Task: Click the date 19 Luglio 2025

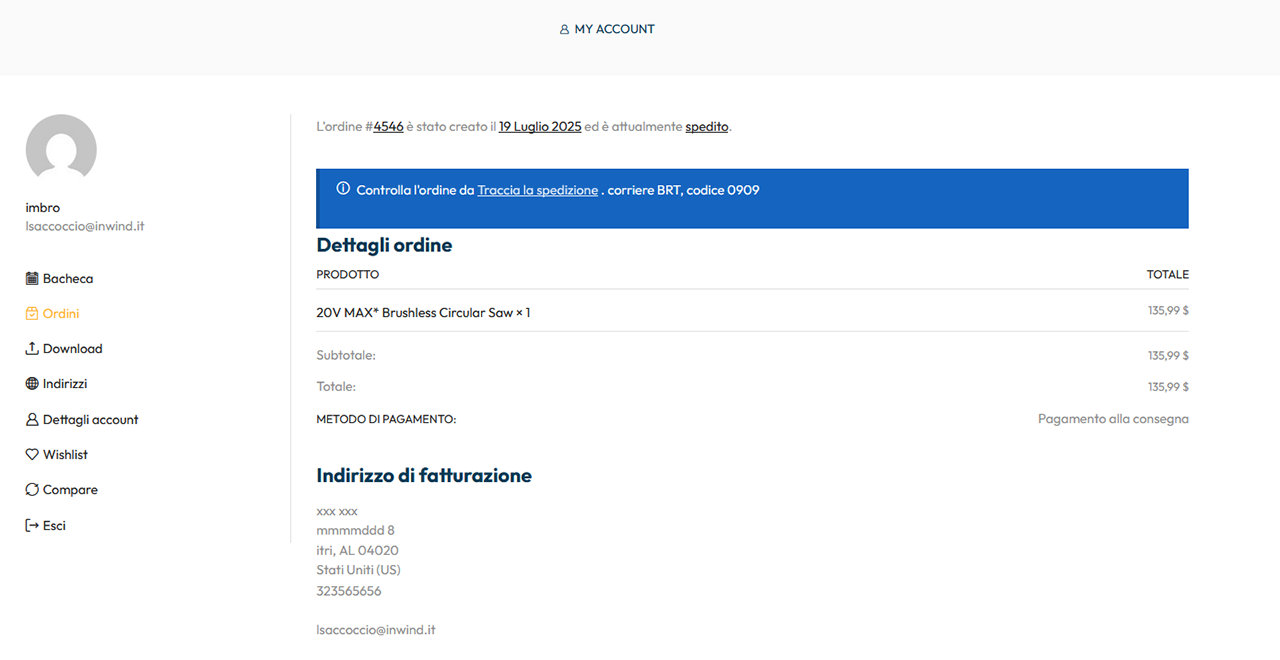Action: [x=540, y=127]
